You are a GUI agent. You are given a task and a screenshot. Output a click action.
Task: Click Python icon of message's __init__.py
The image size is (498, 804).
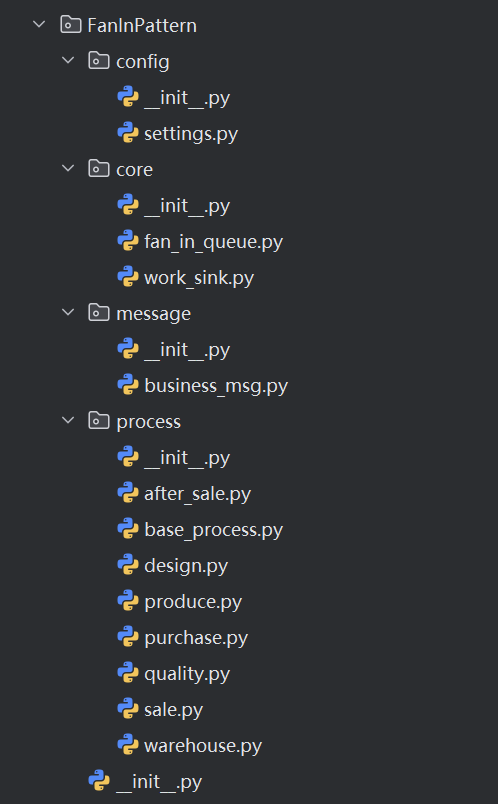pyautogui.click(x=128, y=349)
